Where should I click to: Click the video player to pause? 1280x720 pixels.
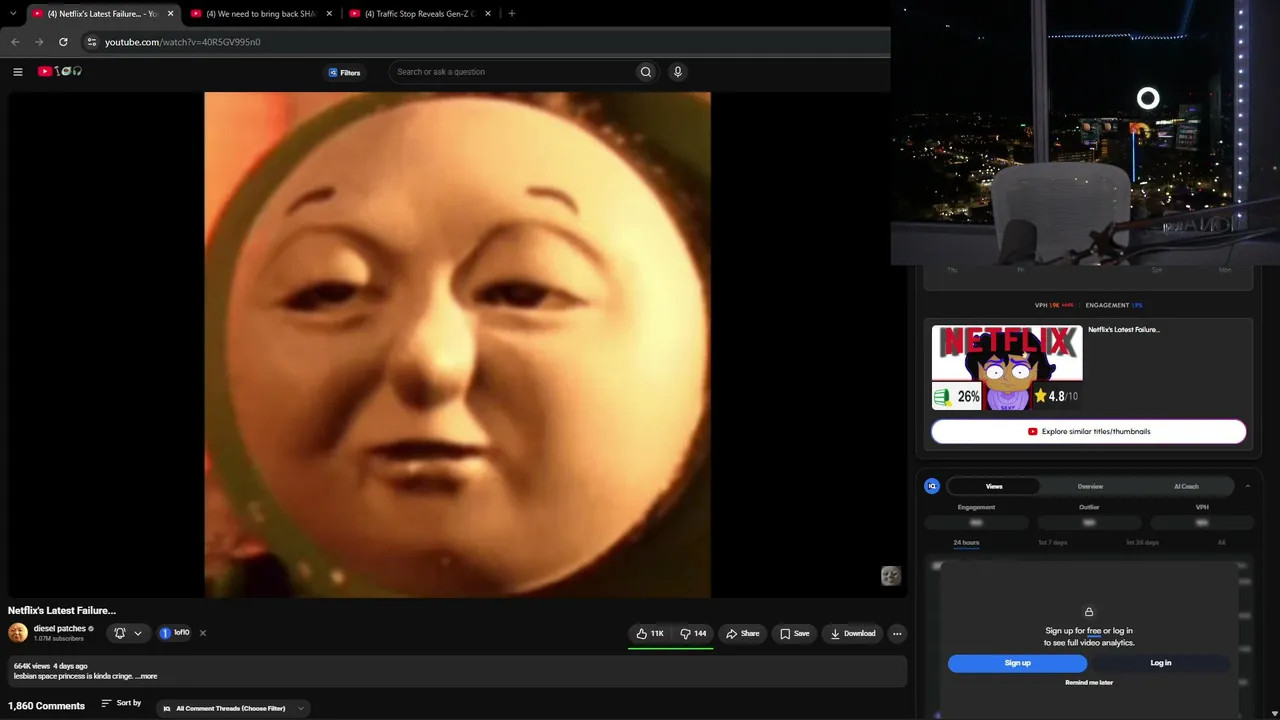pyautogui.click(x=457, y=345)
